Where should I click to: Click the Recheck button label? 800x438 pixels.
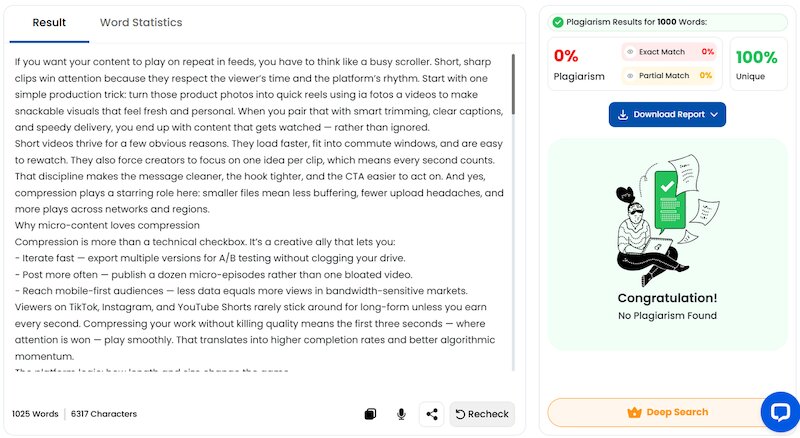[490, 414]
